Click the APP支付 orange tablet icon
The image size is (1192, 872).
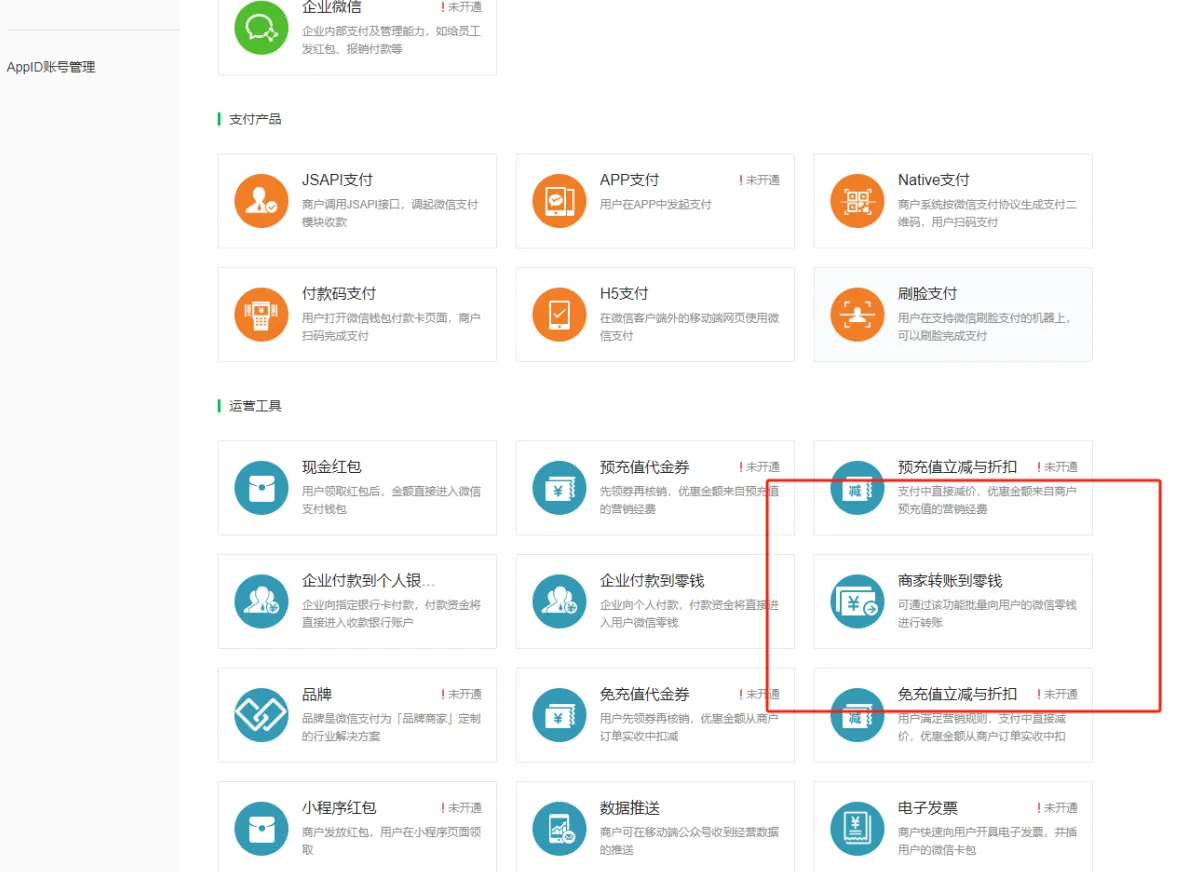pyautogui.click(x=559, y=201)
